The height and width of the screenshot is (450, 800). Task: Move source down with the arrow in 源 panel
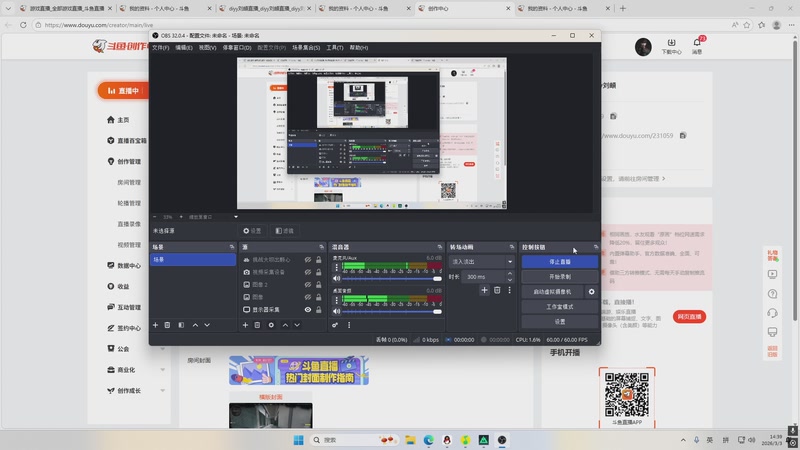coord(297,325)
